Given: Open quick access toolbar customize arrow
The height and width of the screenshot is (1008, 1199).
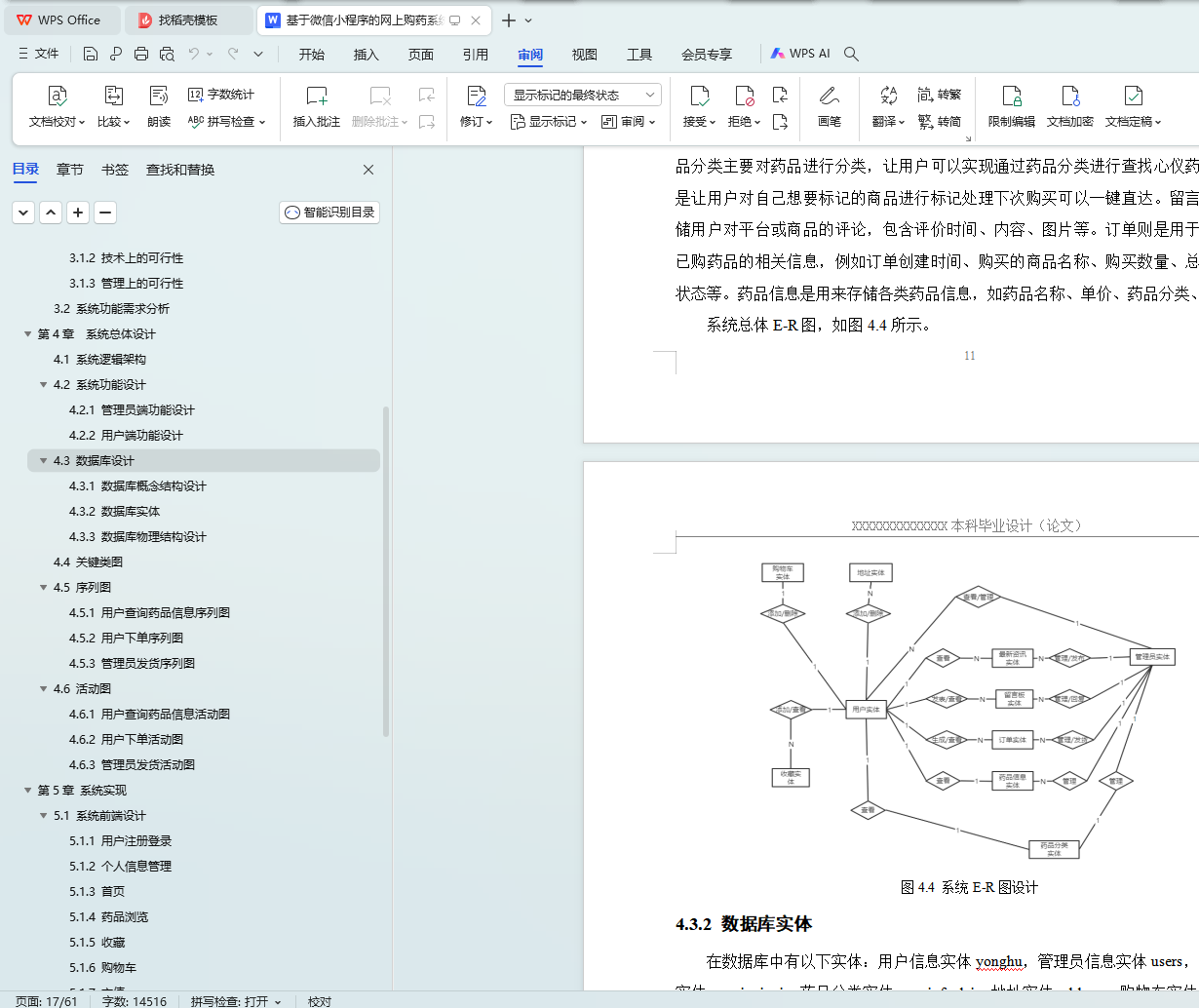Looking at the screenshot, I should 258,54.
